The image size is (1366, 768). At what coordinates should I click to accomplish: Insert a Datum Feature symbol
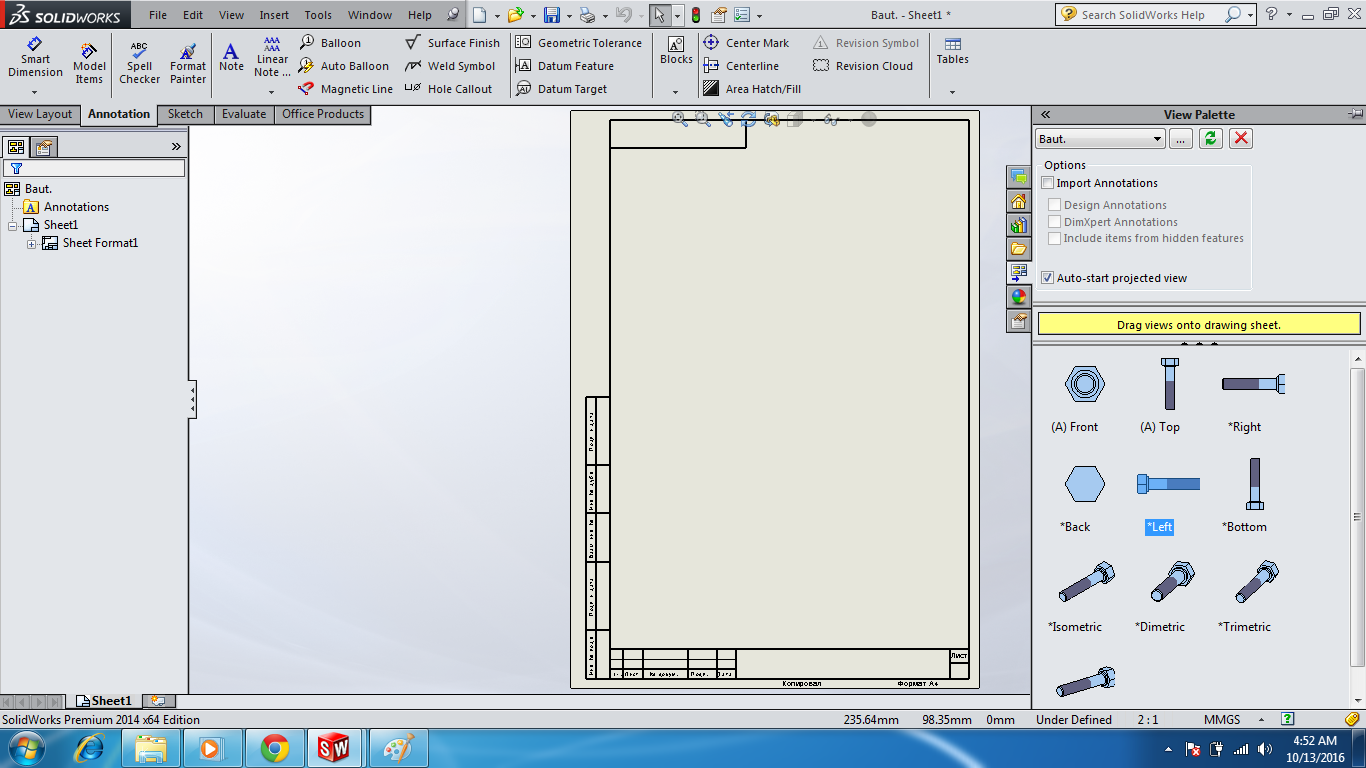564,66
